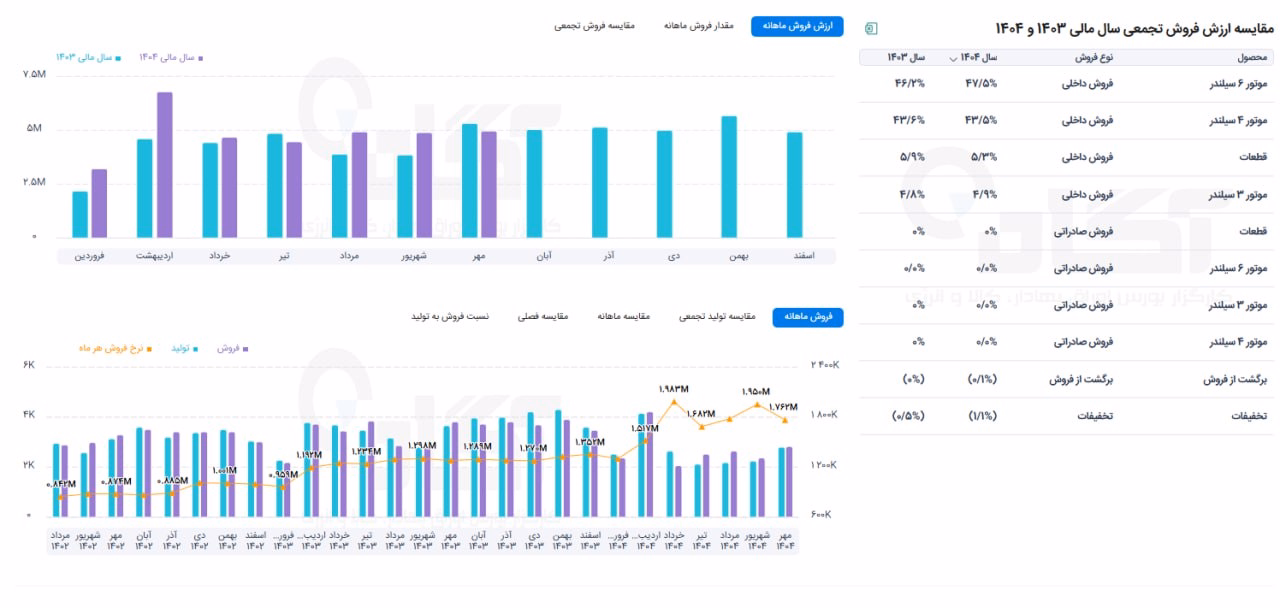Click the ۴۳/۶% value cell
The width and height of the screenshot is (1280, 608).
pyautogui.click(x=909, y=120)
